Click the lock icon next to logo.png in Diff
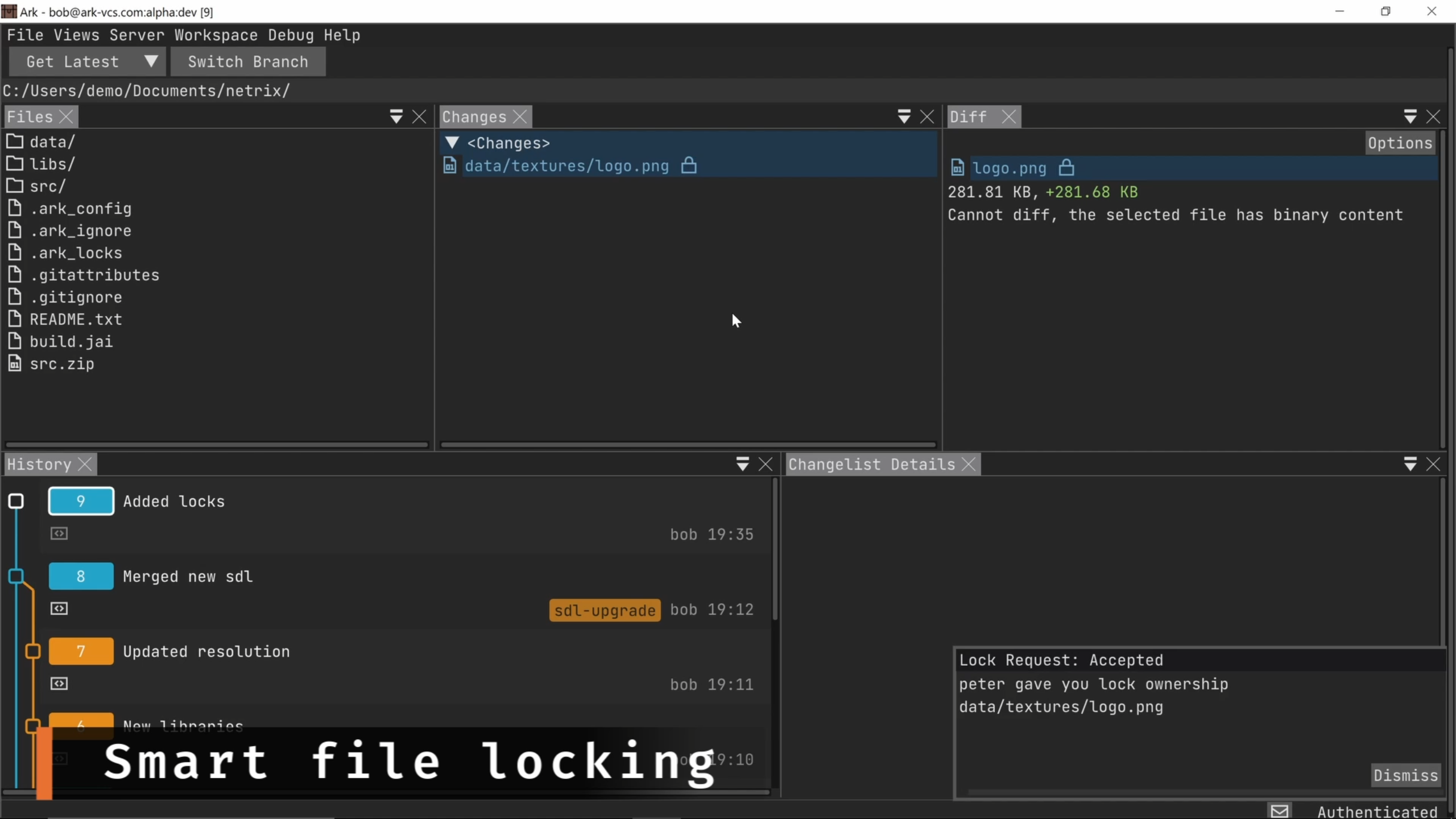1456x819 pixels. click(1066, 168)
